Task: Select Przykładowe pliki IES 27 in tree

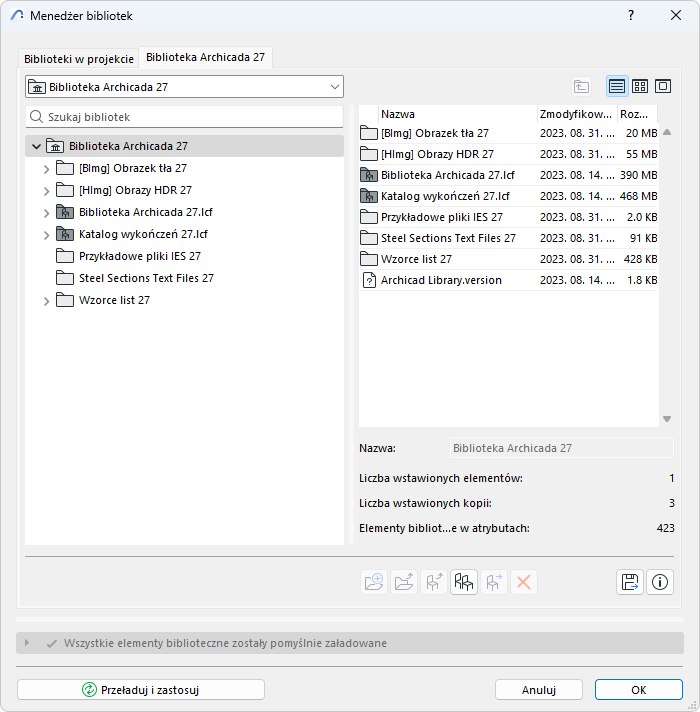Action: pyautogui.click(x=140, y=256)
